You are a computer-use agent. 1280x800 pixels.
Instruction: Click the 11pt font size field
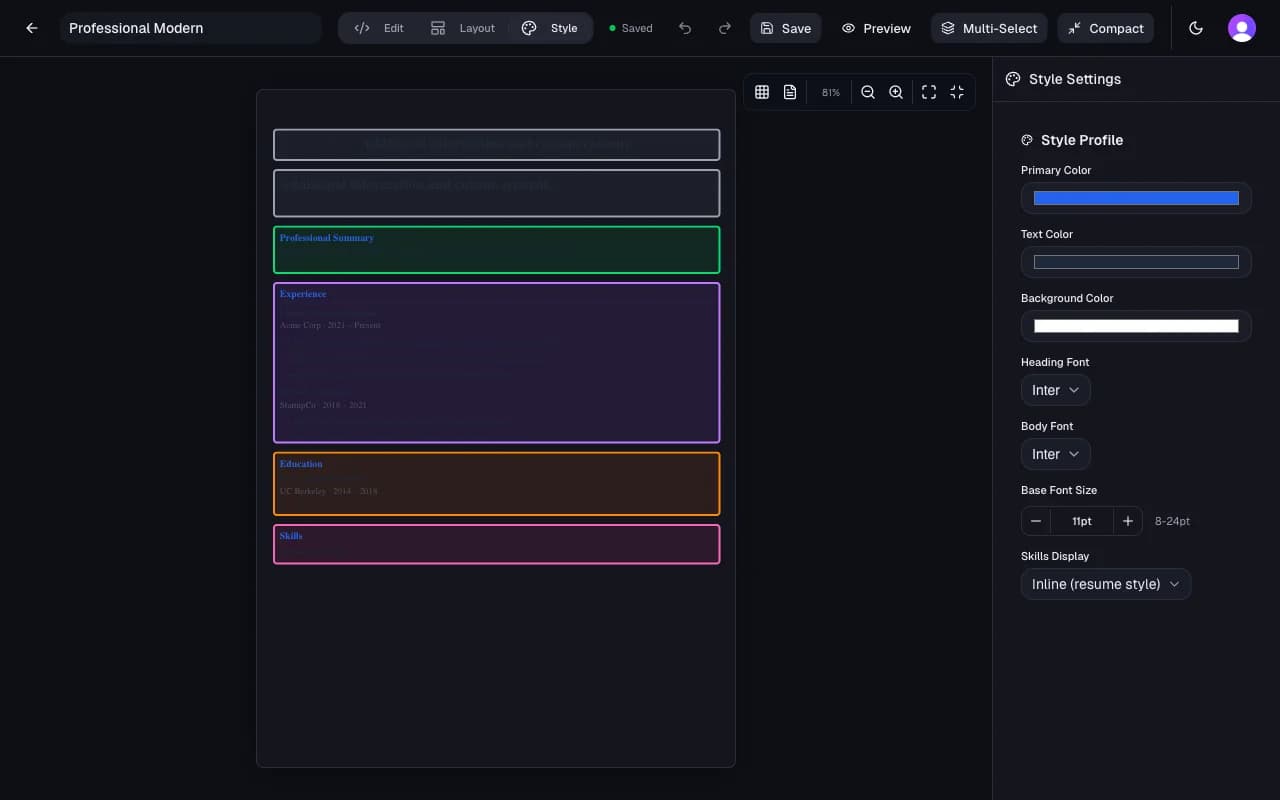(x=1082, y=521)
